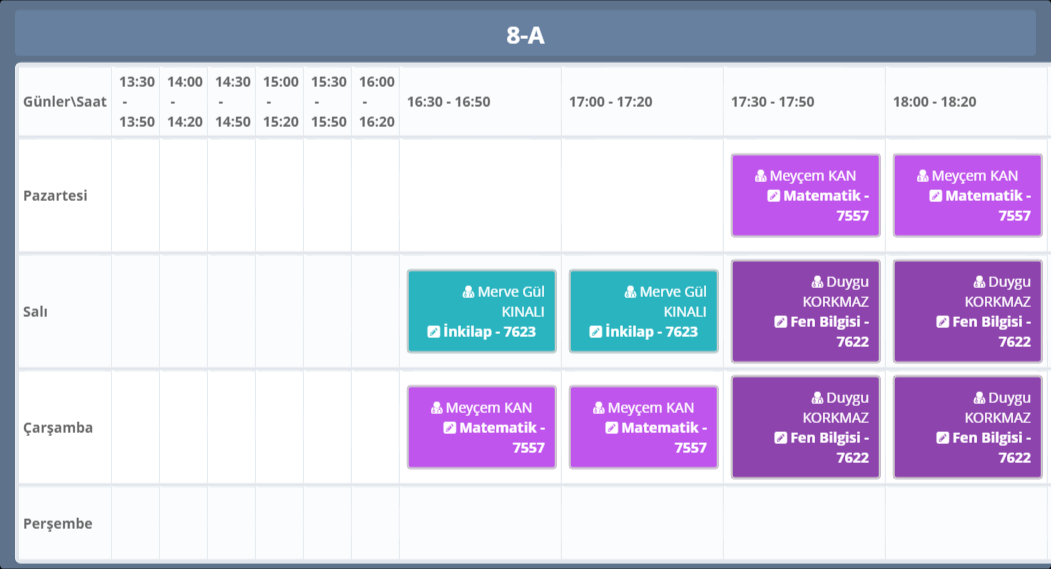Open Tuesday 16:30 Merve Gül KINALI İnkılap lesson
This screenshot has width=1051, height=569.
pos(481,311)
